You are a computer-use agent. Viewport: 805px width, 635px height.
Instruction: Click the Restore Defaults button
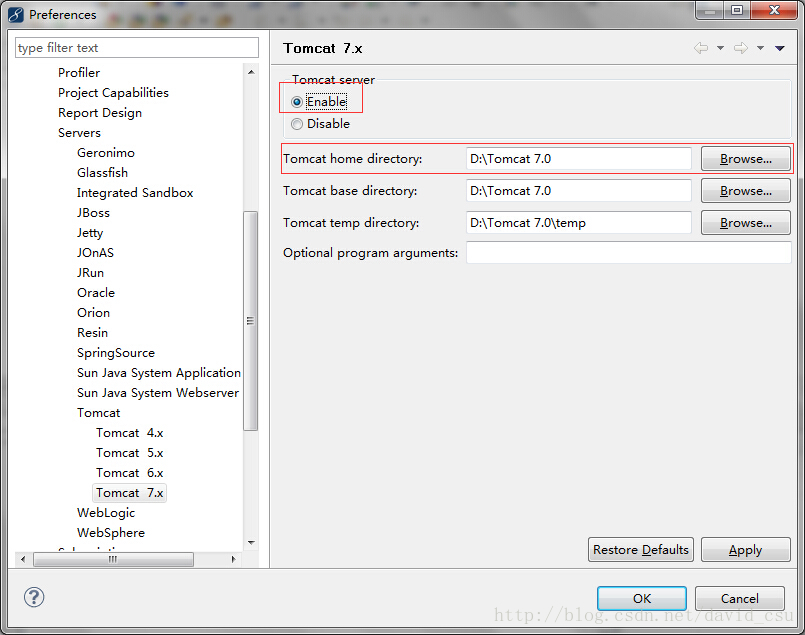pyautogui.click(x=641, y=549)
